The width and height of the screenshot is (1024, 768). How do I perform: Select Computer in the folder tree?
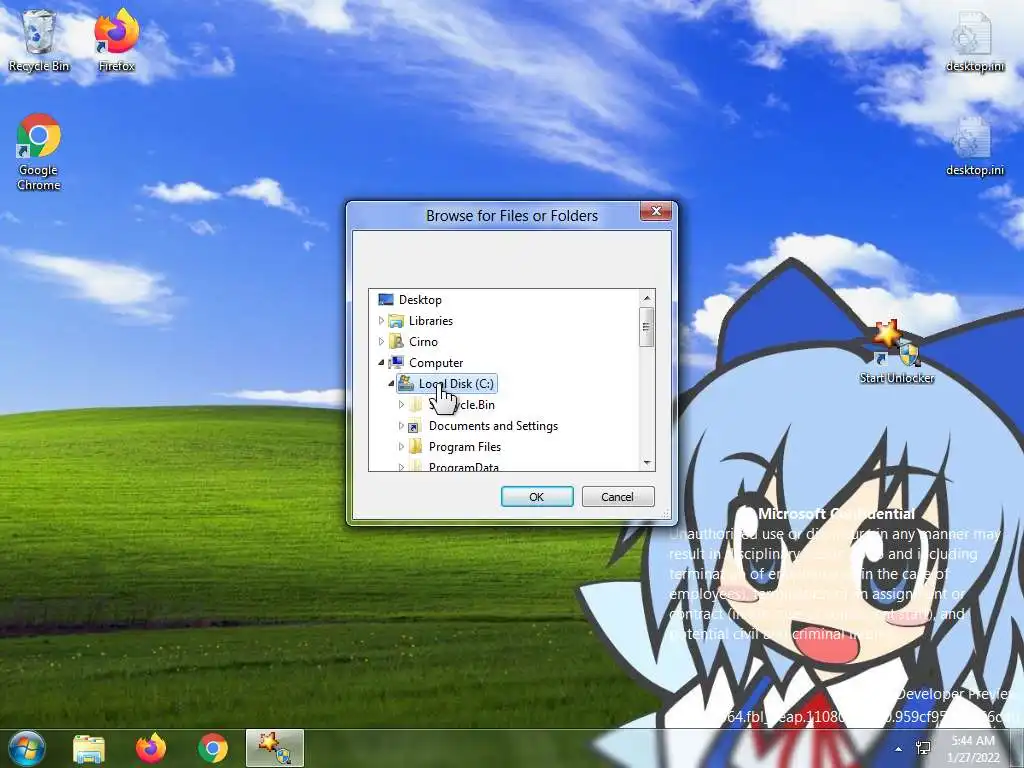point(436,362)
